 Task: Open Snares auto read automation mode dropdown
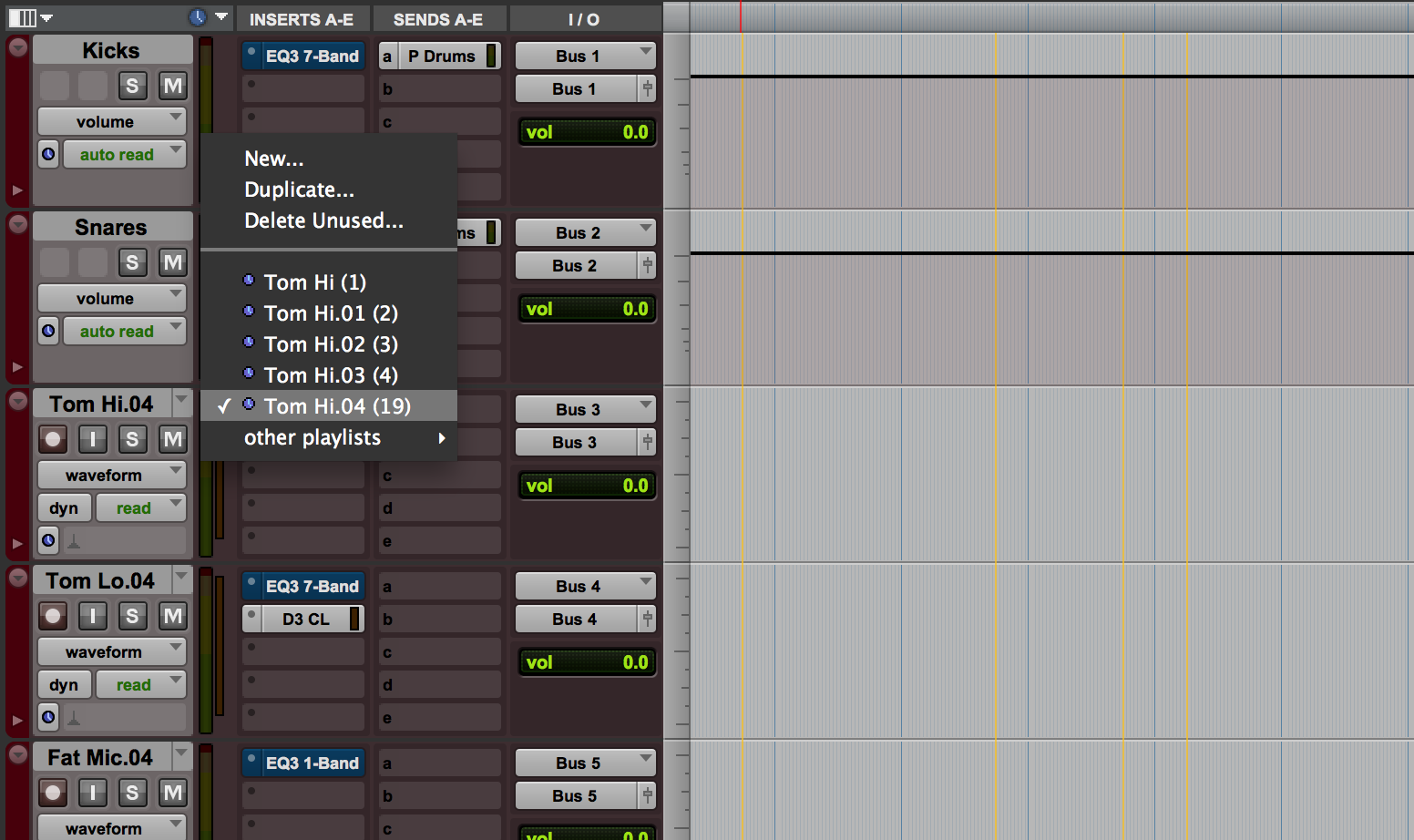click(124, 331)
